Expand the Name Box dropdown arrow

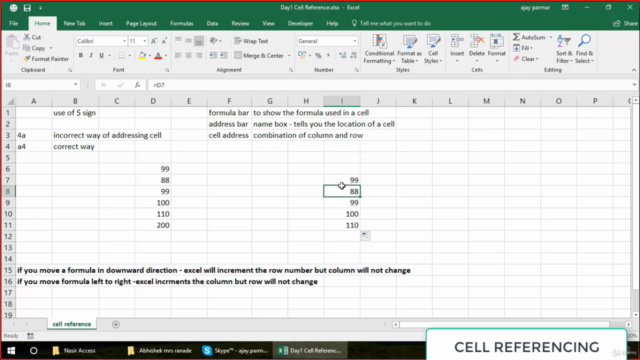coord(76,85)
